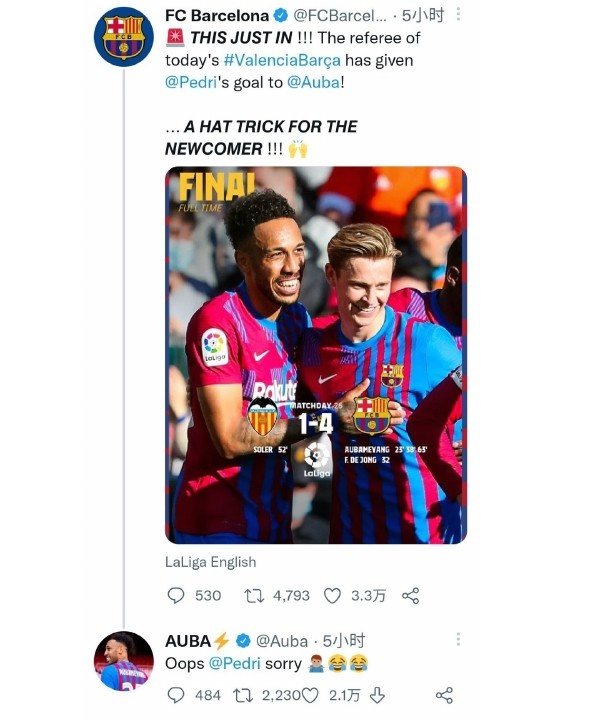600x720 pixels.
Task: Click FC Barcelona's blue verified badge
Action: pyautogui.click(x=282, y=16)
